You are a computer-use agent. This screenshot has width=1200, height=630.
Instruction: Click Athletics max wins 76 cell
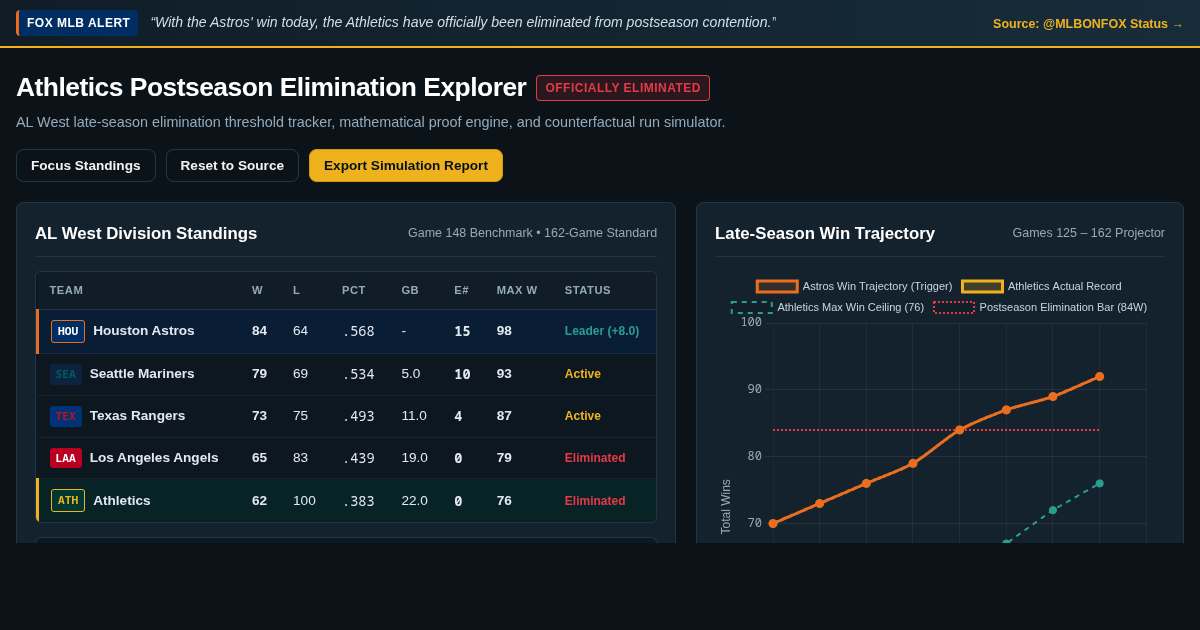(505, 501)
